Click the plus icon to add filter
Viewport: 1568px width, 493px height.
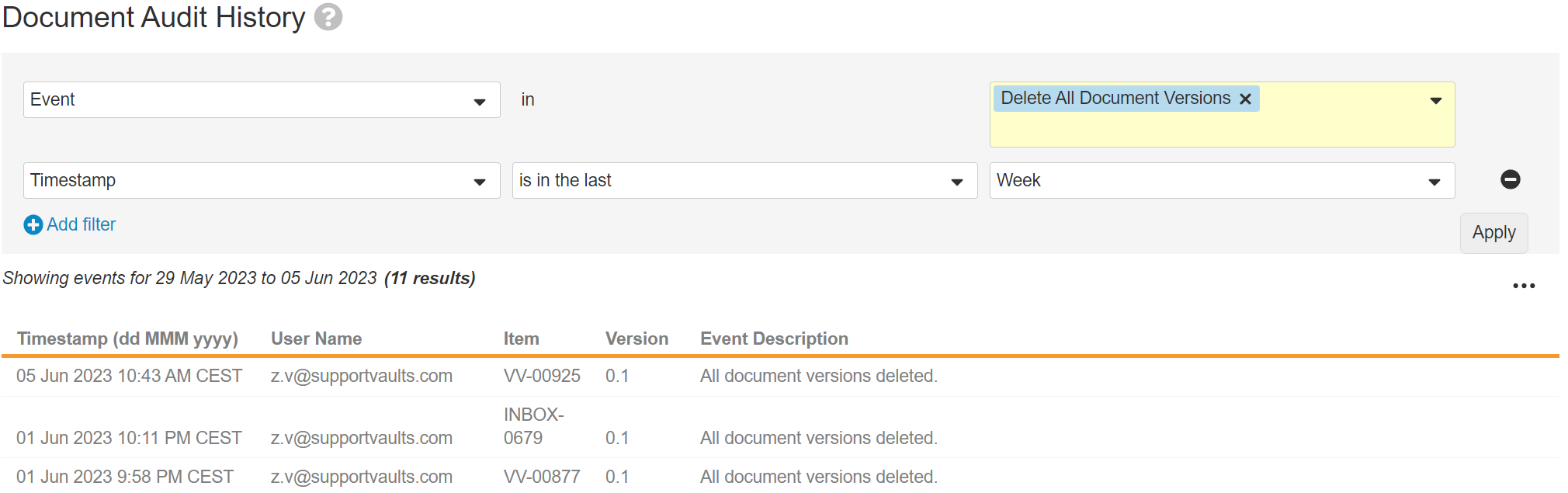point(33,225)
